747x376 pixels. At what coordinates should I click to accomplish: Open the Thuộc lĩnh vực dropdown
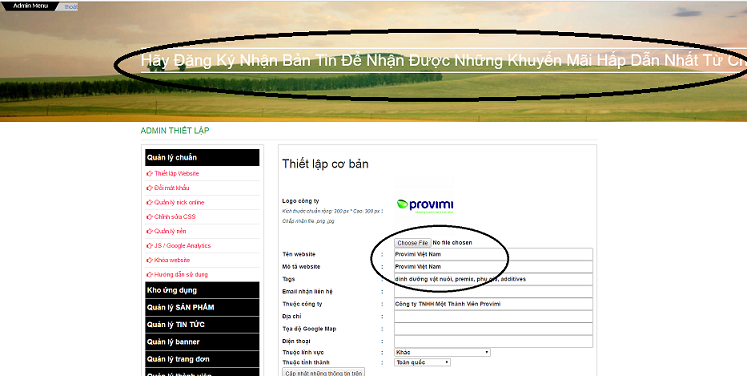pyautogui.click(x=443, y=353)
